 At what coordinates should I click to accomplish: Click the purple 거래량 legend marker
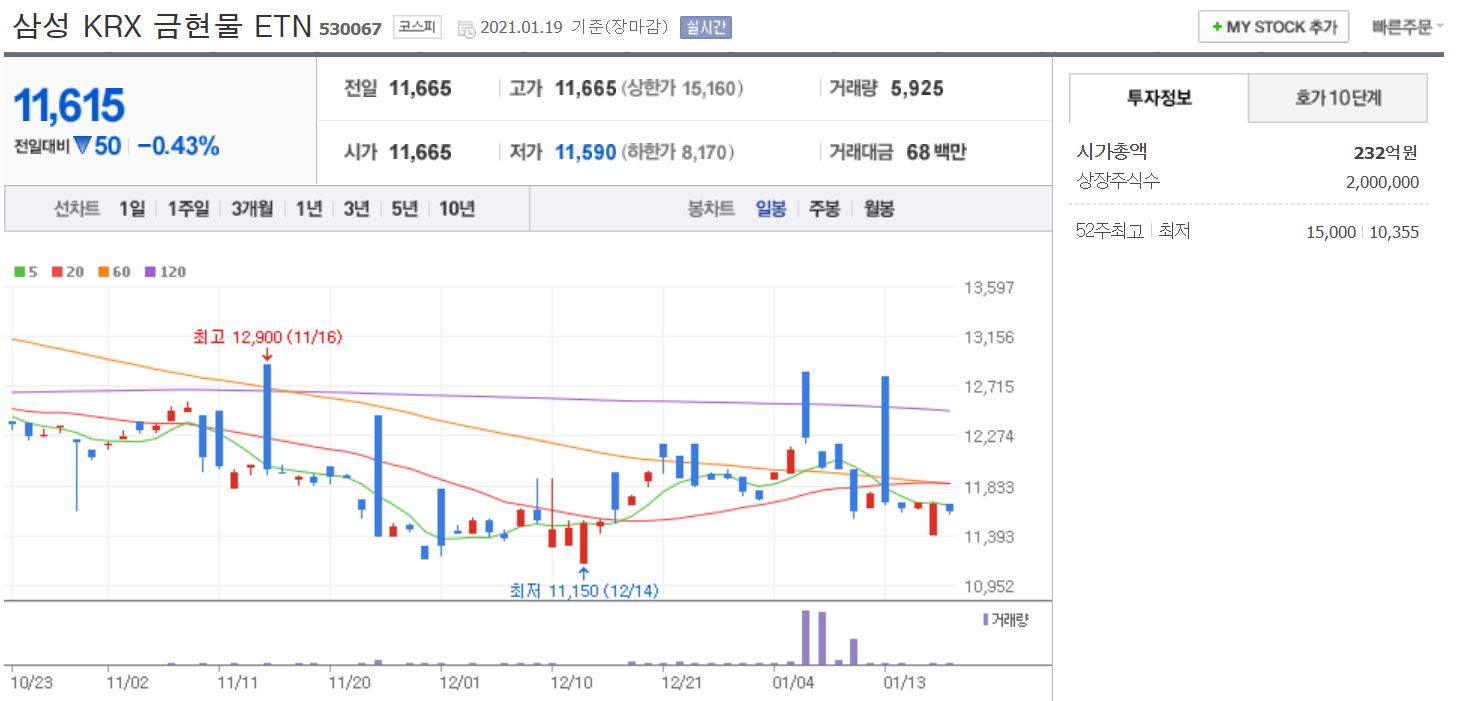coord(986,620)
